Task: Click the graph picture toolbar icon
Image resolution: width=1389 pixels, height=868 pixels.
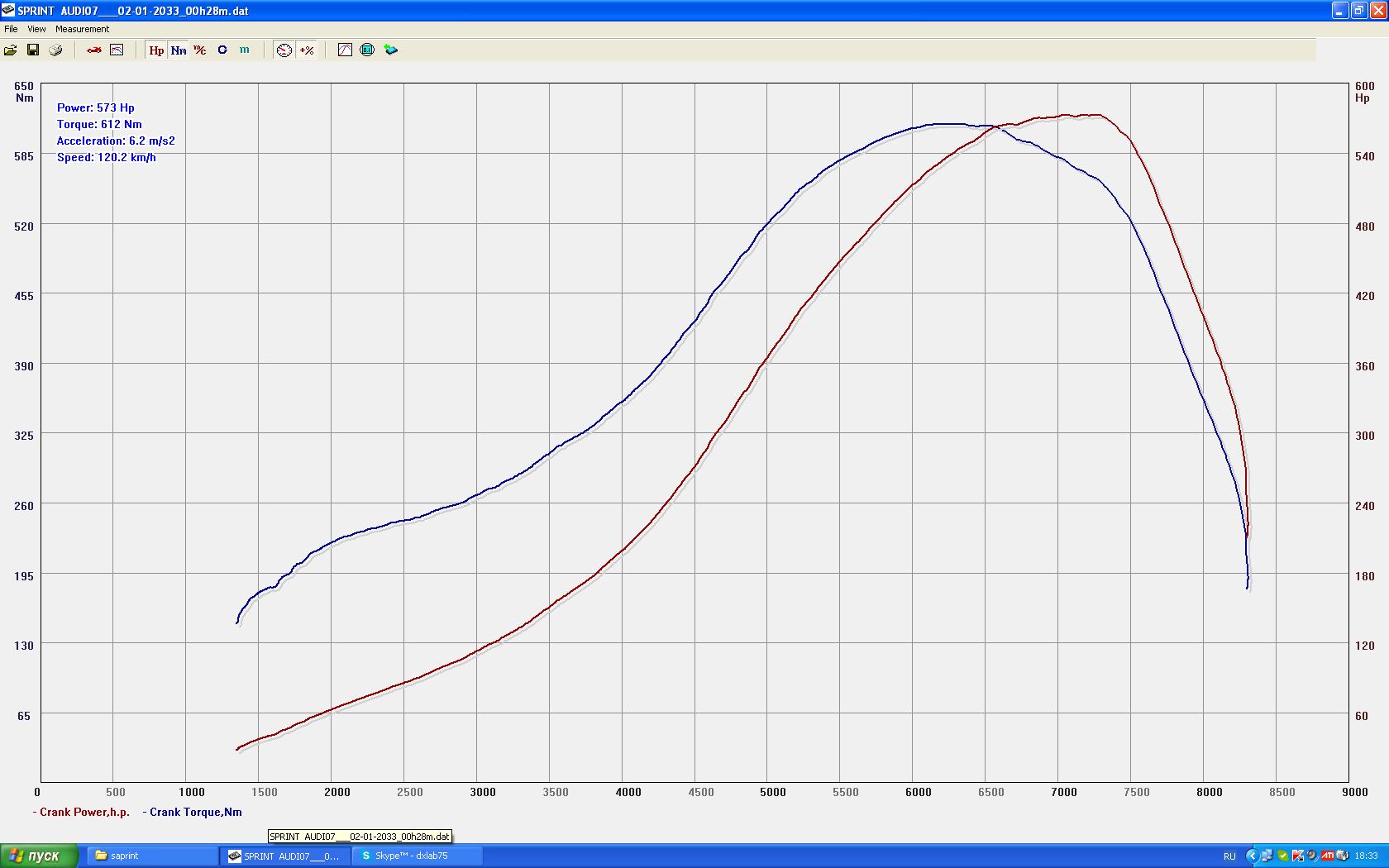Action: click(x=117, y=50)
